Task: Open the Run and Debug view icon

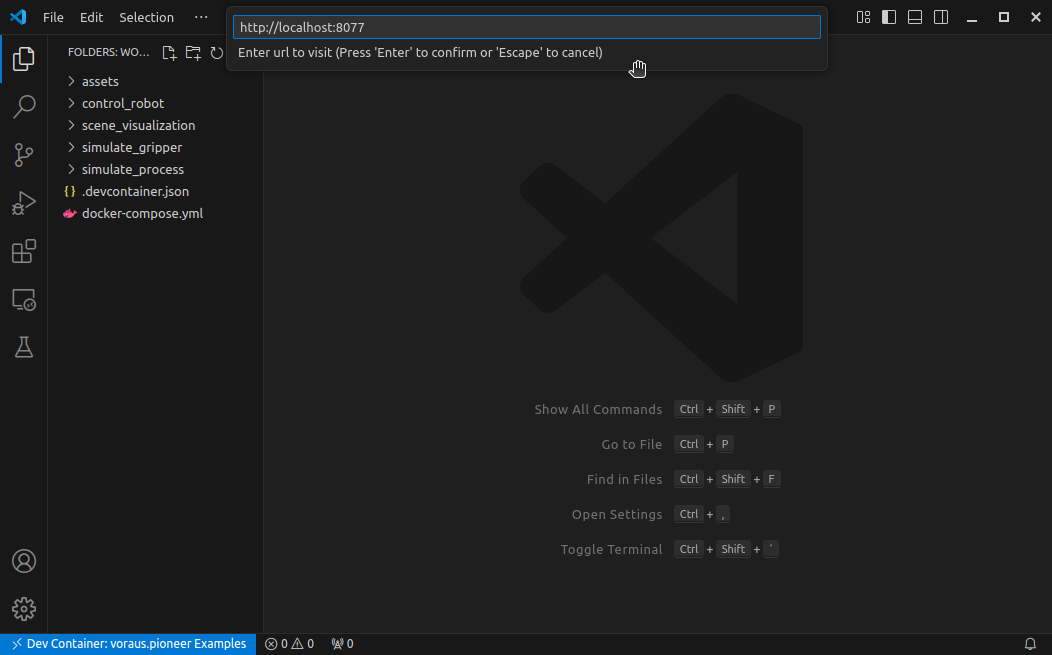Action: click(x=23, y=203)
